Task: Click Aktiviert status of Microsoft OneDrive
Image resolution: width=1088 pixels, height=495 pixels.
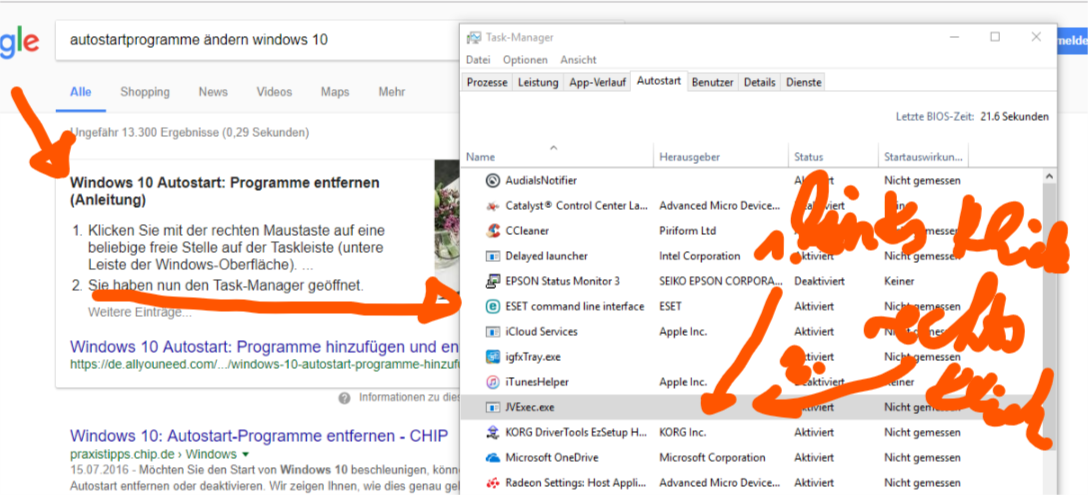Action: coord(814,458)
